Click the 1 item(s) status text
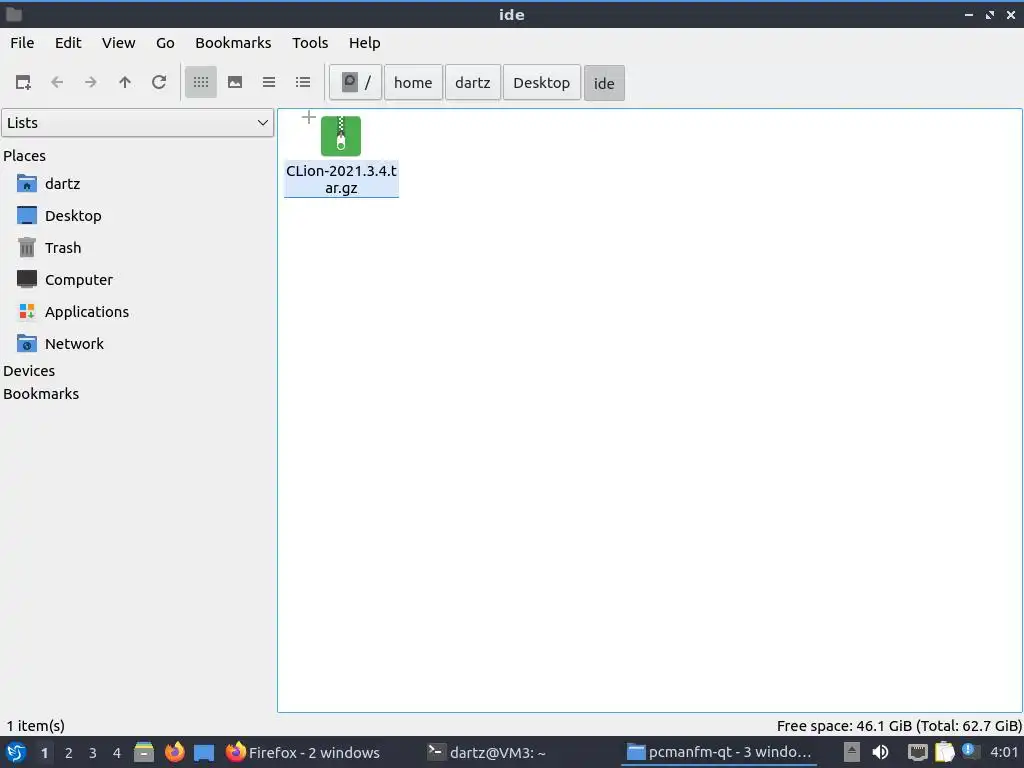The image size is (1024, 768). tap(36, 726)
